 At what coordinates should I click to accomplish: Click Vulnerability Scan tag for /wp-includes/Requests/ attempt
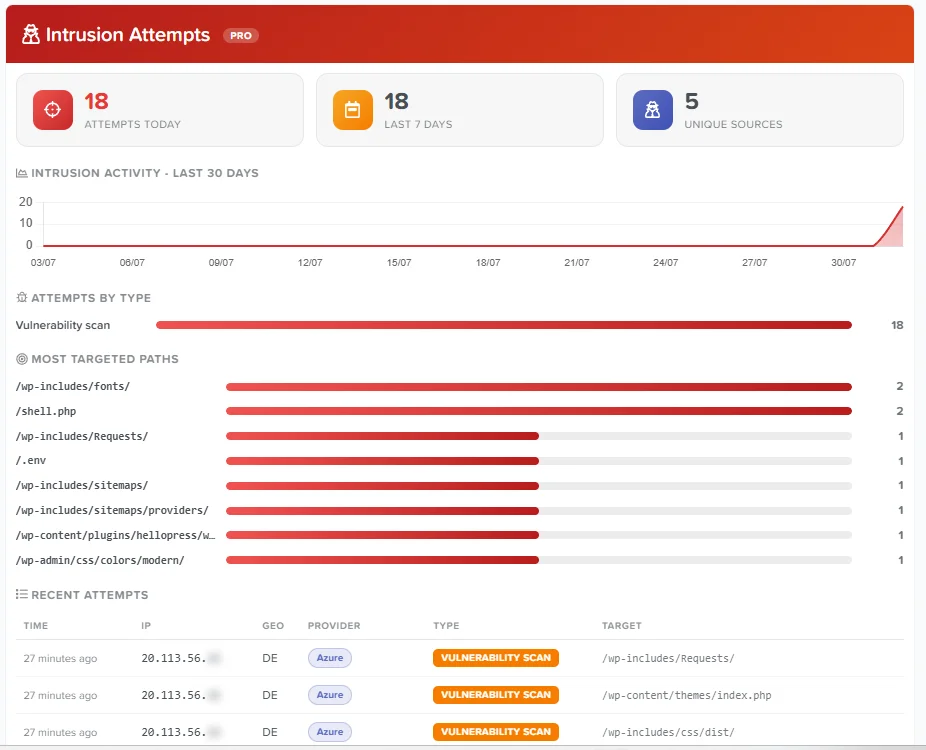(495, 658)
